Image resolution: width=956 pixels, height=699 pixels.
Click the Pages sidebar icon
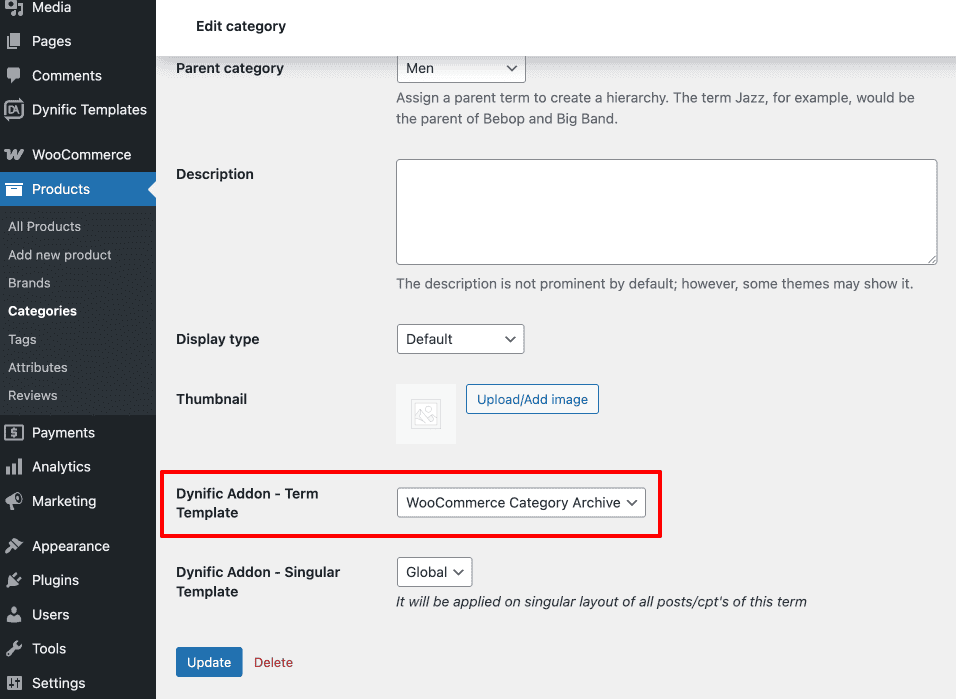[x=14, y=41]
